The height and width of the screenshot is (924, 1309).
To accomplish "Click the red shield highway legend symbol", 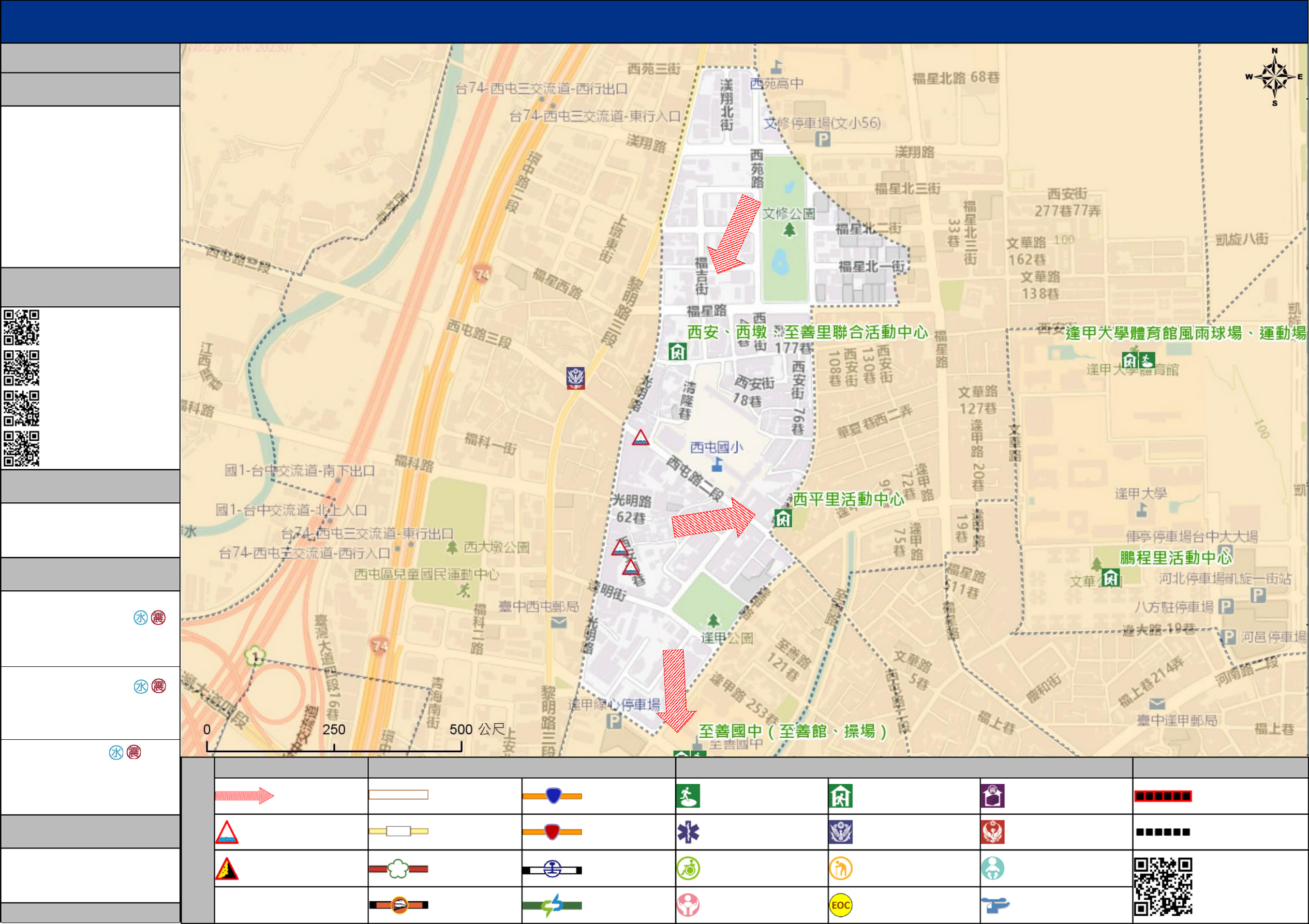I will click(552, 832).
